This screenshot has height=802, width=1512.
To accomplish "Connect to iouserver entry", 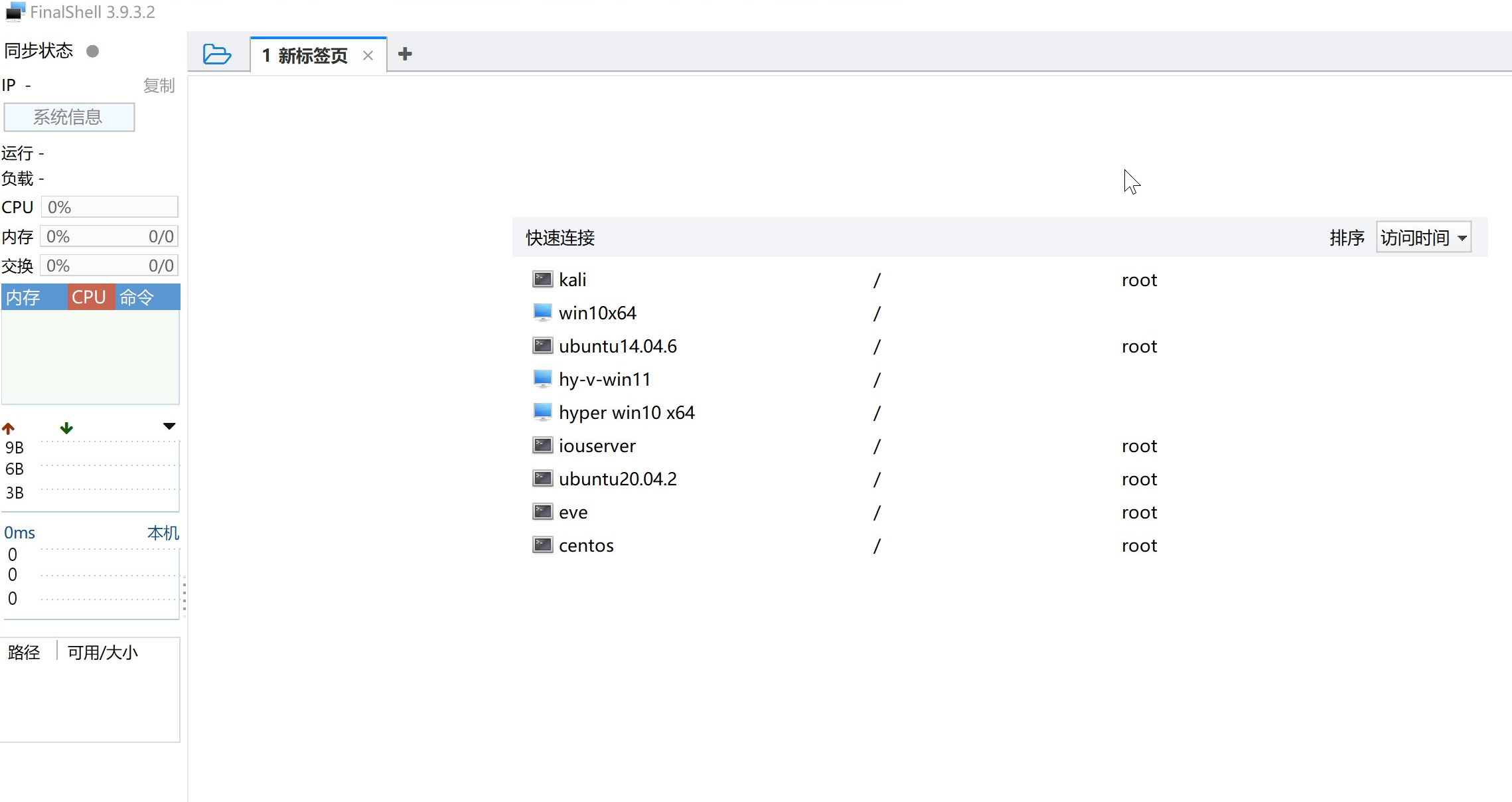I will point(597,445).
